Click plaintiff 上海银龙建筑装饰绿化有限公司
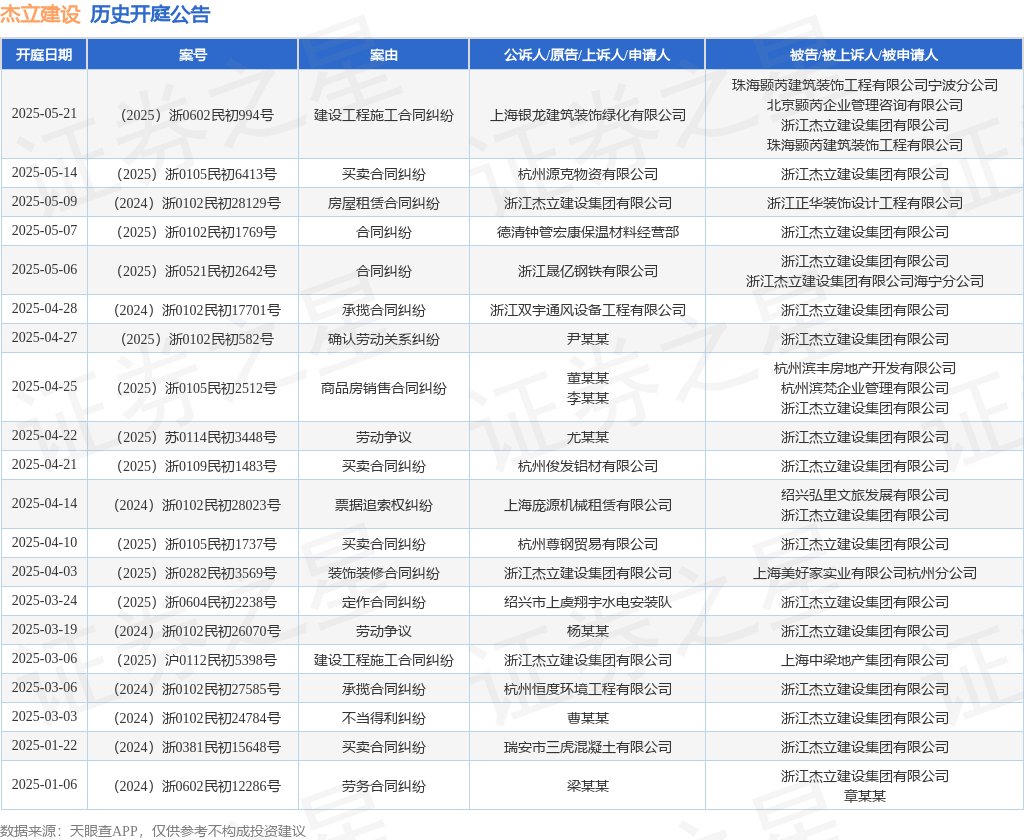The height and width of the screenshot is (840, 1024). [x=588, y=115]
